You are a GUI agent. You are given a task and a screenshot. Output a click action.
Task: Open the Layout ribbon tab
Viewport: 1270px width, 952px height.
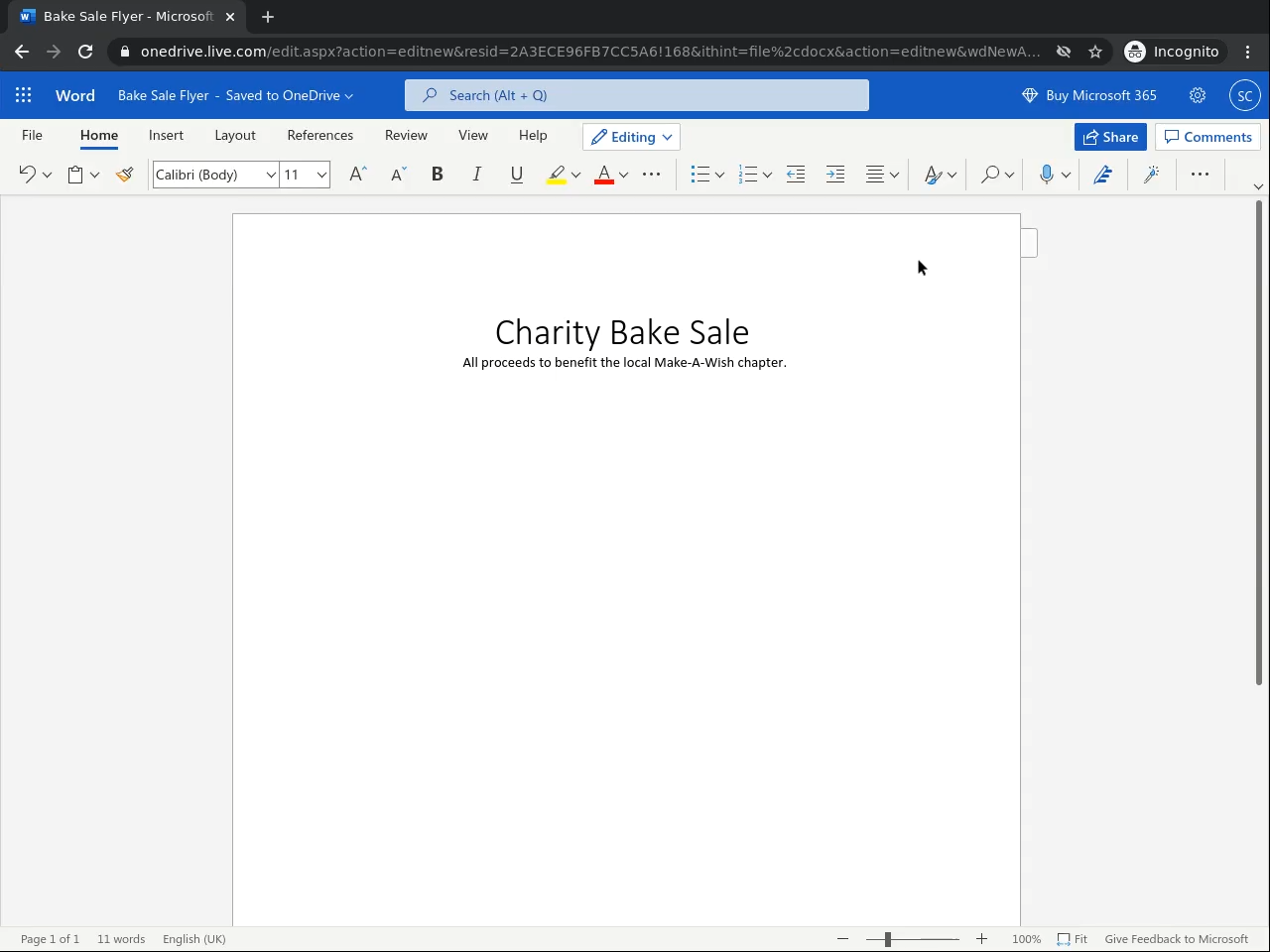[x=235, y=135]
